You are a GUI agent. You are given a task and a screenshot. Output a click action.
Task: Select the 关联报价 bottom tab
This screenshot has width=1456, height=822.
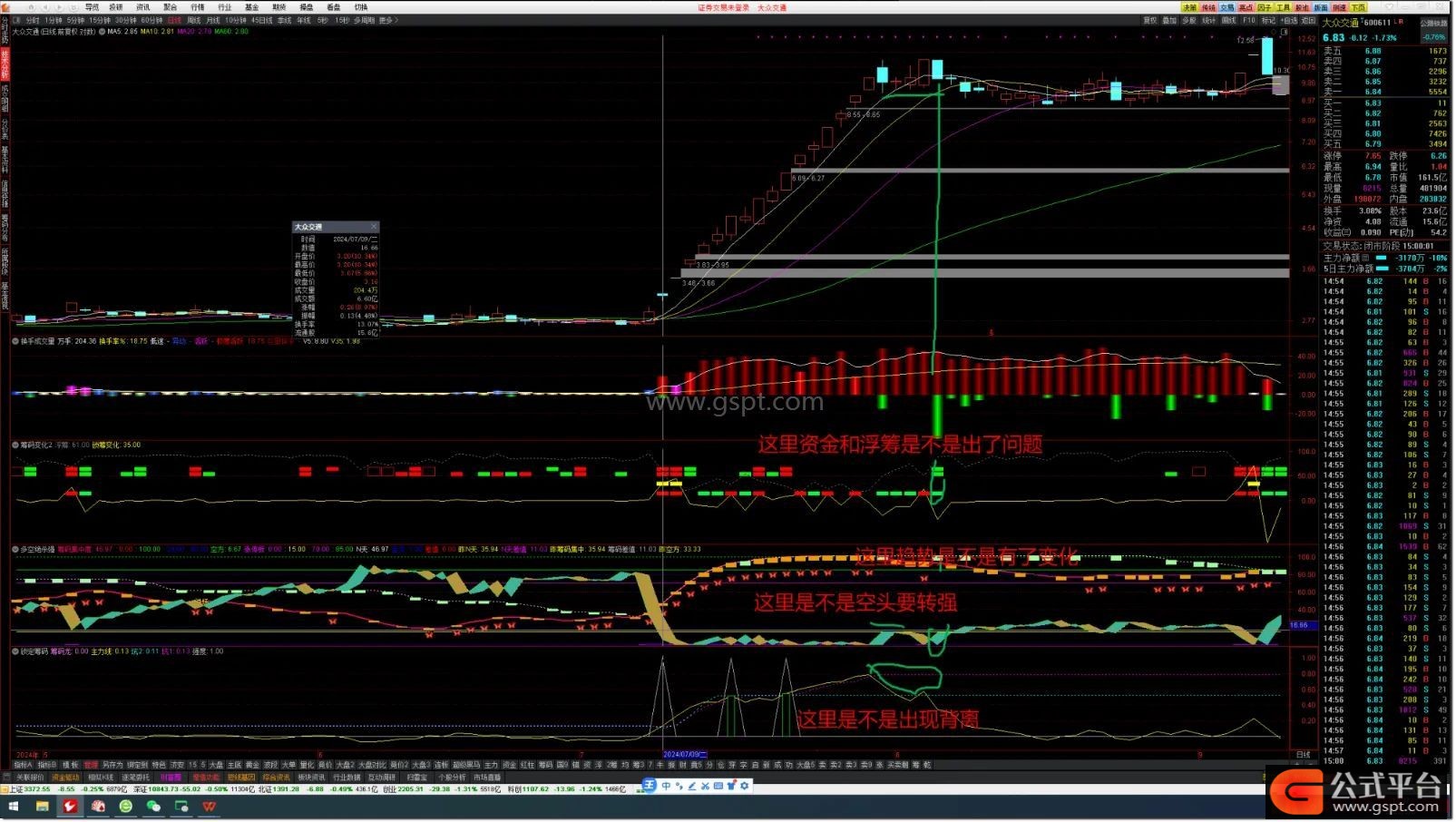point(30,778)
